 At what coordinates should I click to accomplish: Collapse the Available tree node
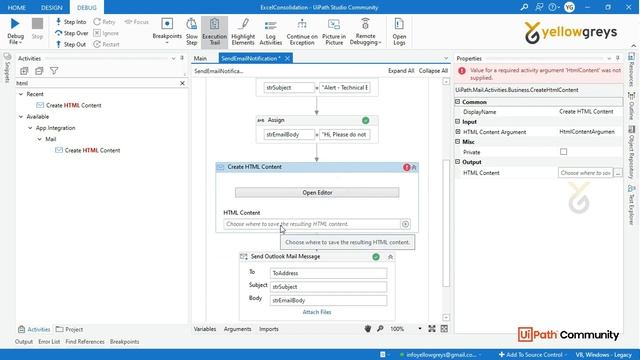tap(21, 117)
